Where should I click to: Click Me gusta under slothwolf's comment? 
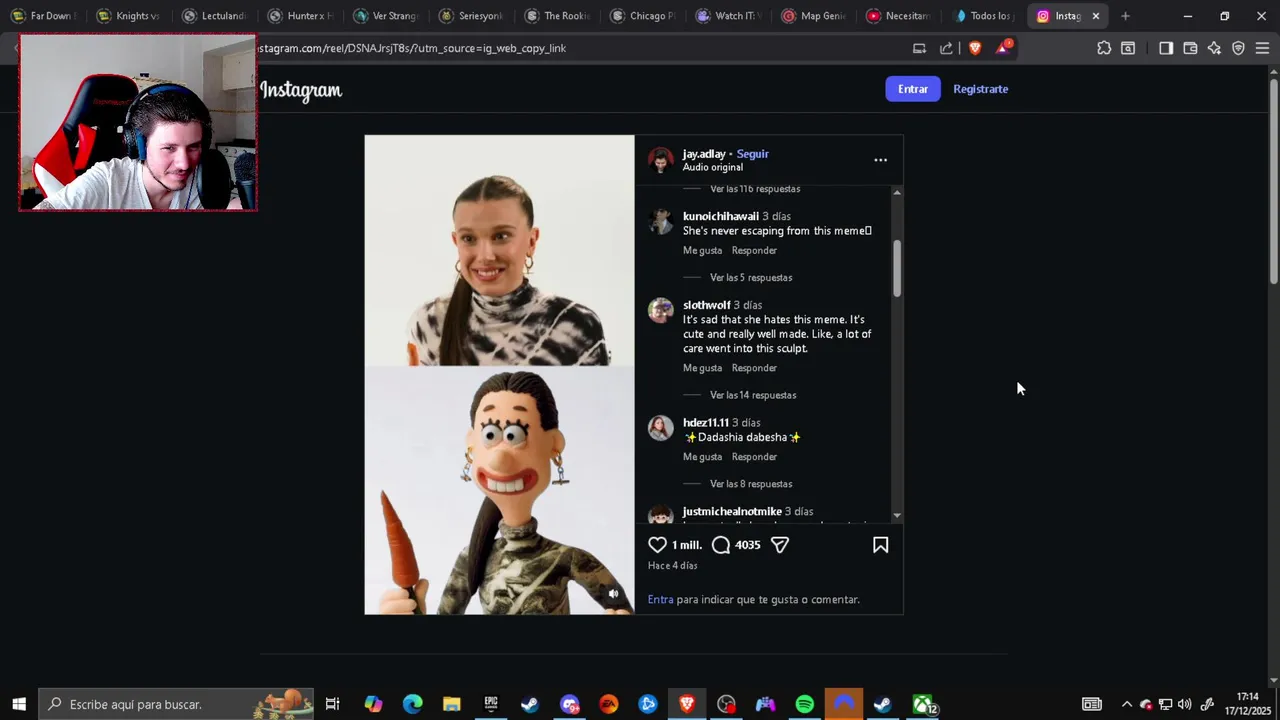point(702,368)
